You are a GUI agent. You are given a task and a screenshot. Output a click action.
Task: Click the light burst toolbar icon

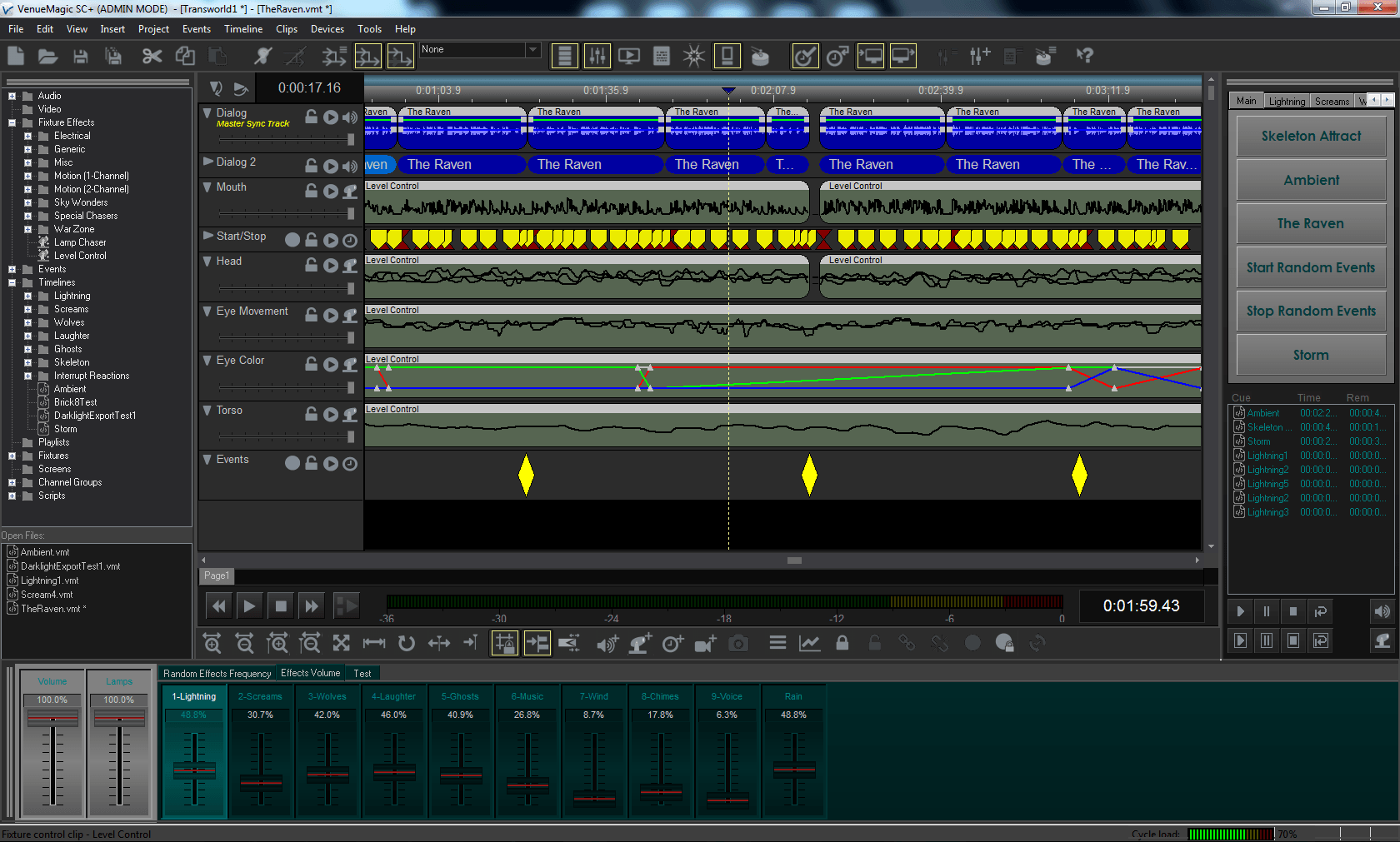(x=693, y=56)
